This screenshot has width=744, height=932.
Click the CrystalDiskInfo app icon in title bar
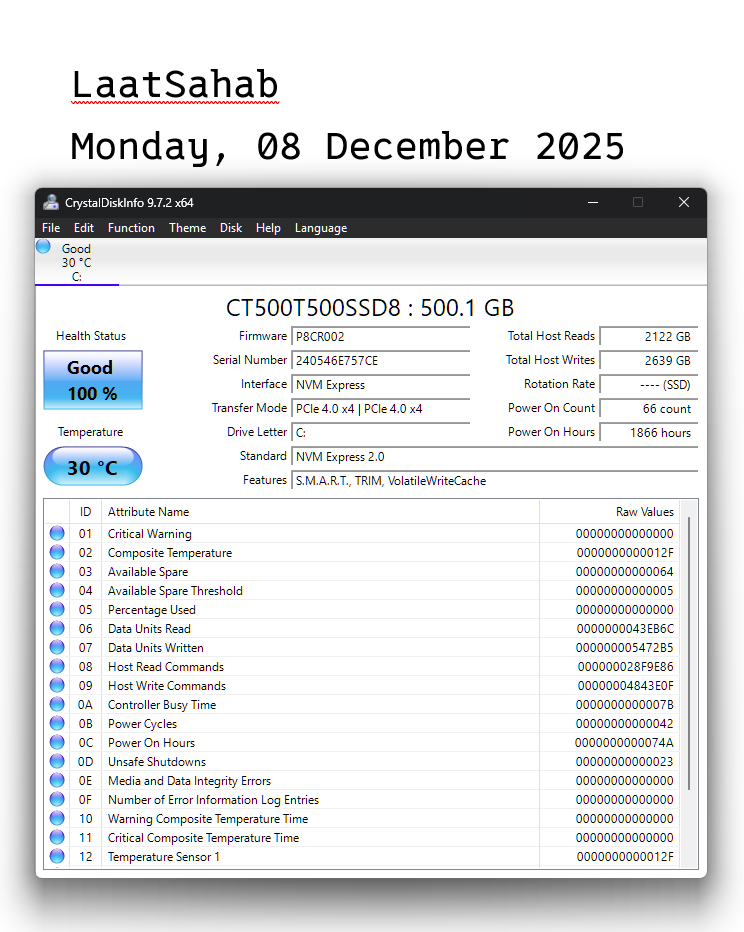pos(51,202)
